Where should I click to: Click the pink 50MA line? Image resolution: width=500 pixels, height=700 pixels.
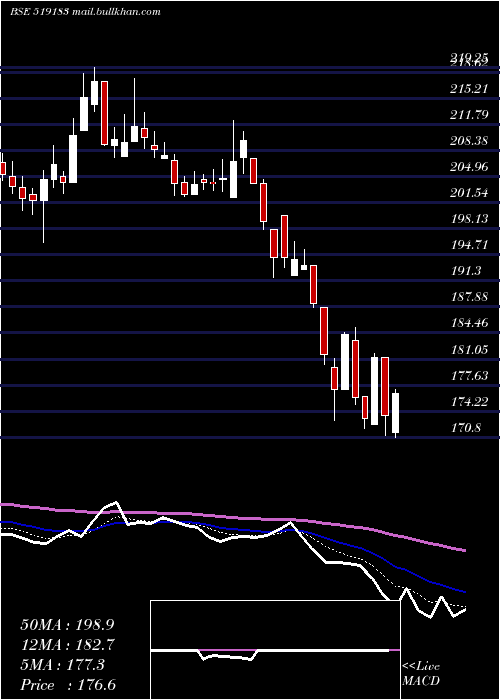point(232,518)
